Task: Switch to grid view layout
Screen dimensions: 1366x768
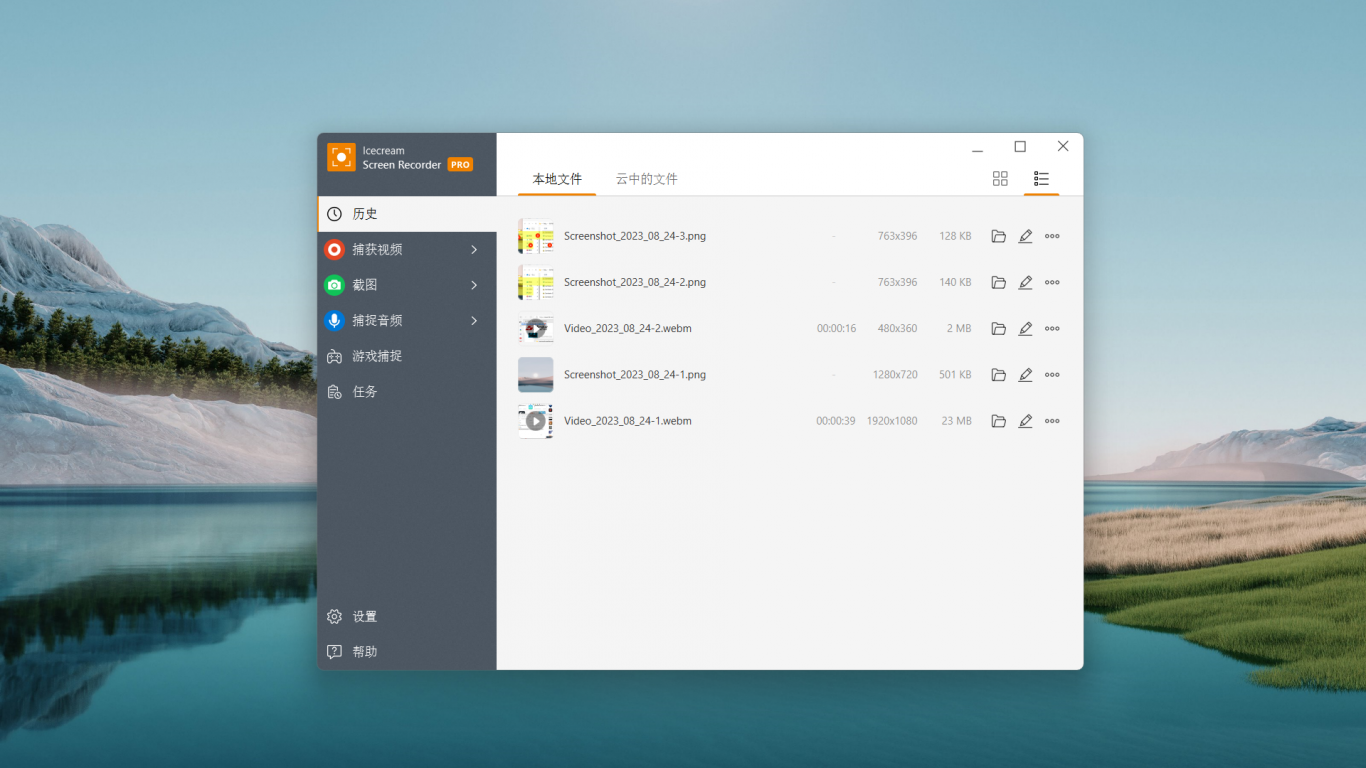Action: tap(1000, 179)
